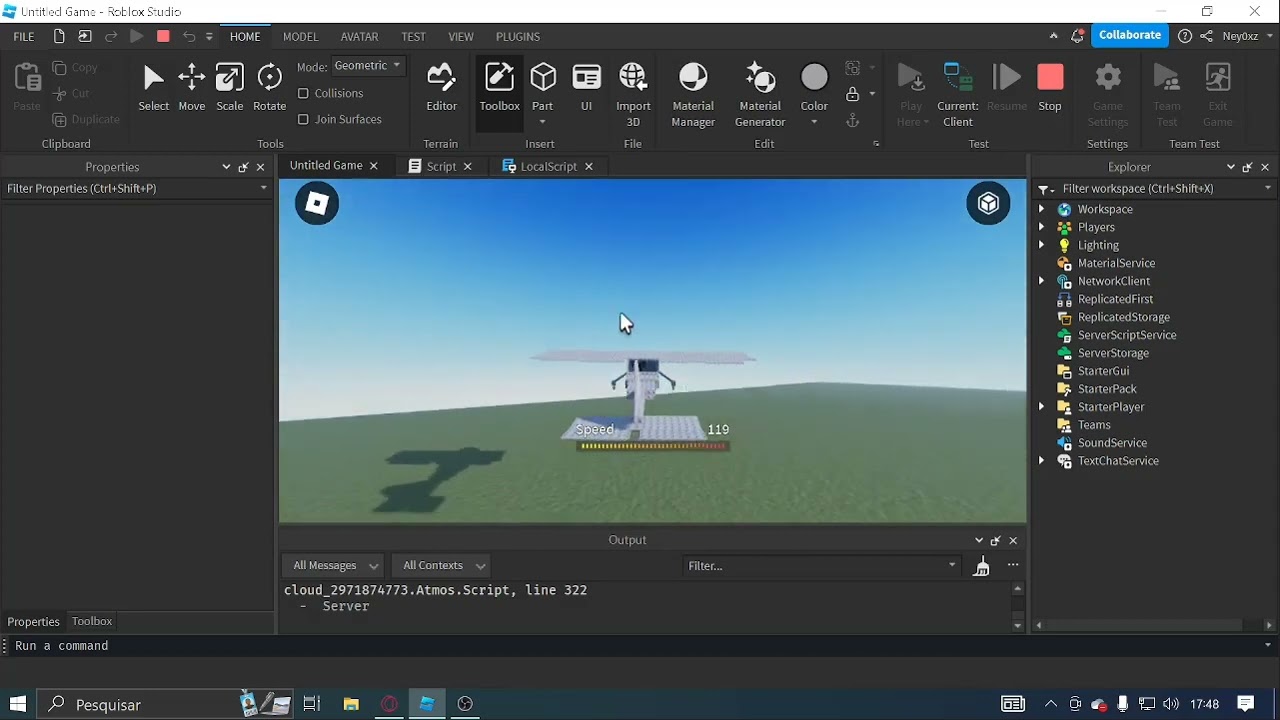The height and width of the screenshot is (720, 1280).
Task: Open File Explorer from taskbar
Action: 350,704
